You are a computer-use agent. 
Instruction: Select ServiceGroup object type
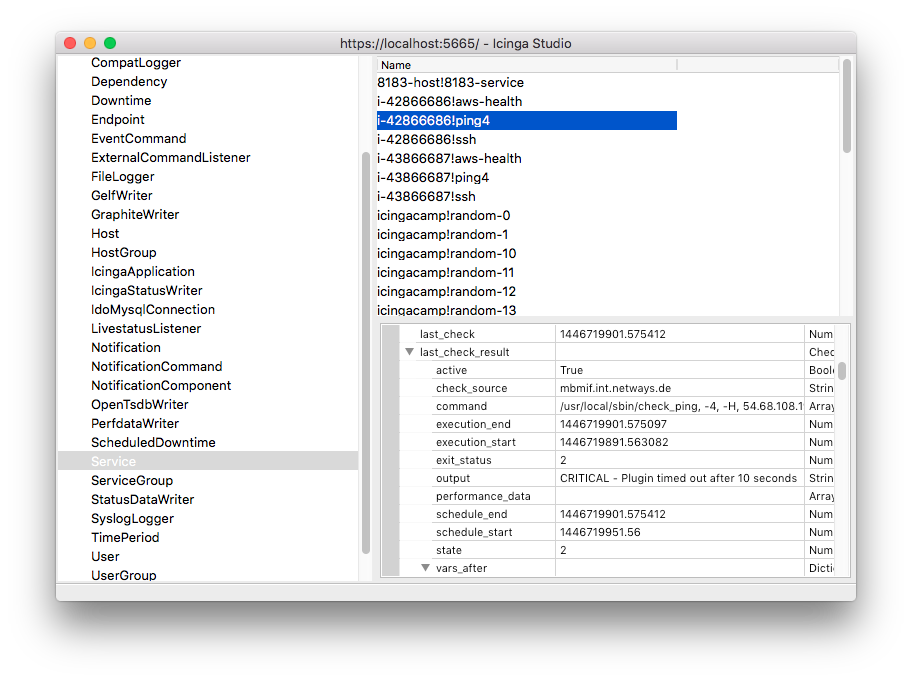point(132,480)
